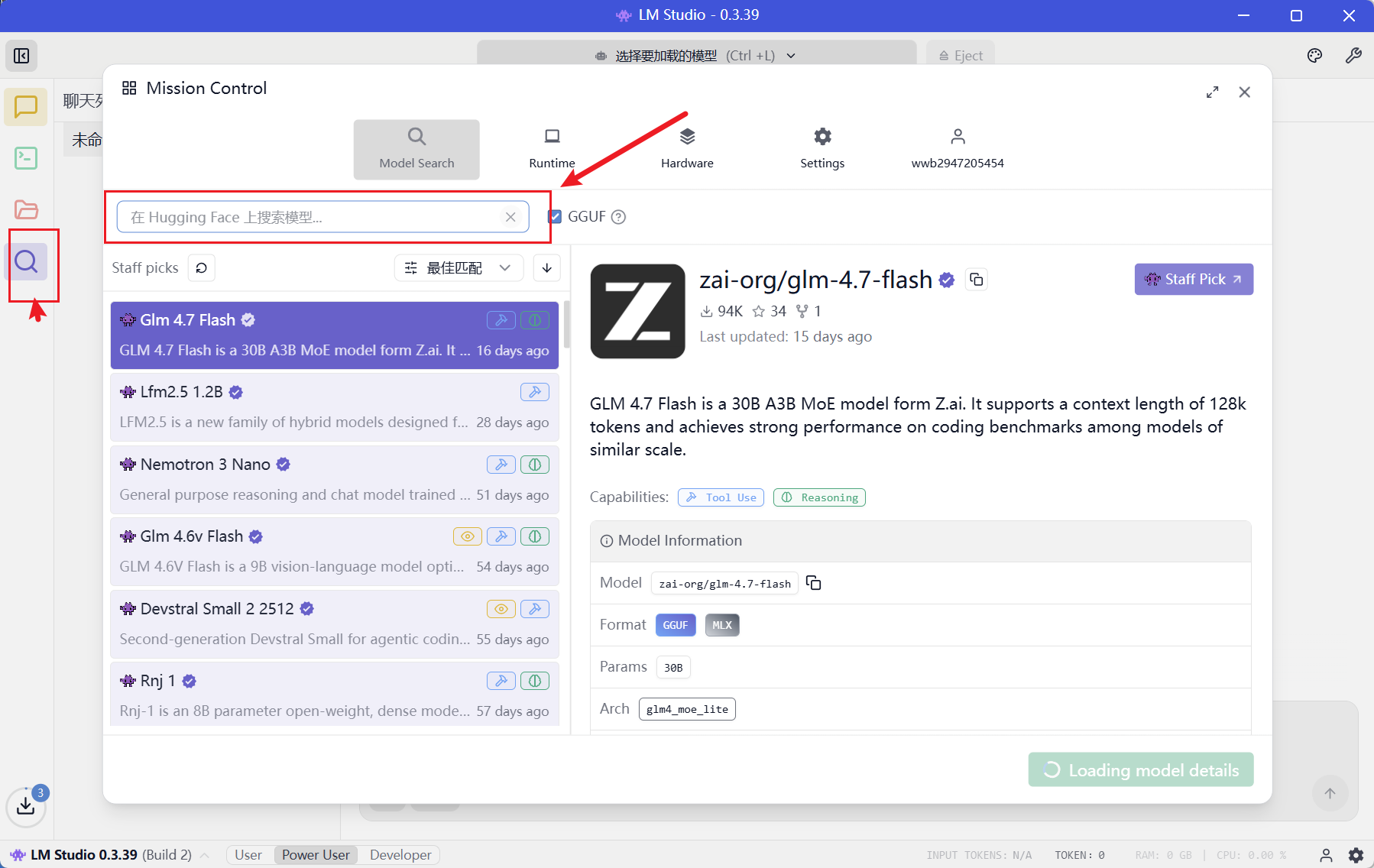Open the wrench settings icon in the top bar
This screenshot has height=868, width=1374.
click(x=1353, y=55)
